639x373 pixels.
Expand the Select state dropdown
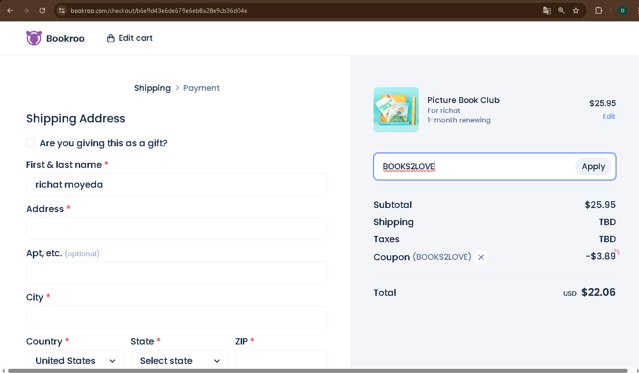point(179,361)
